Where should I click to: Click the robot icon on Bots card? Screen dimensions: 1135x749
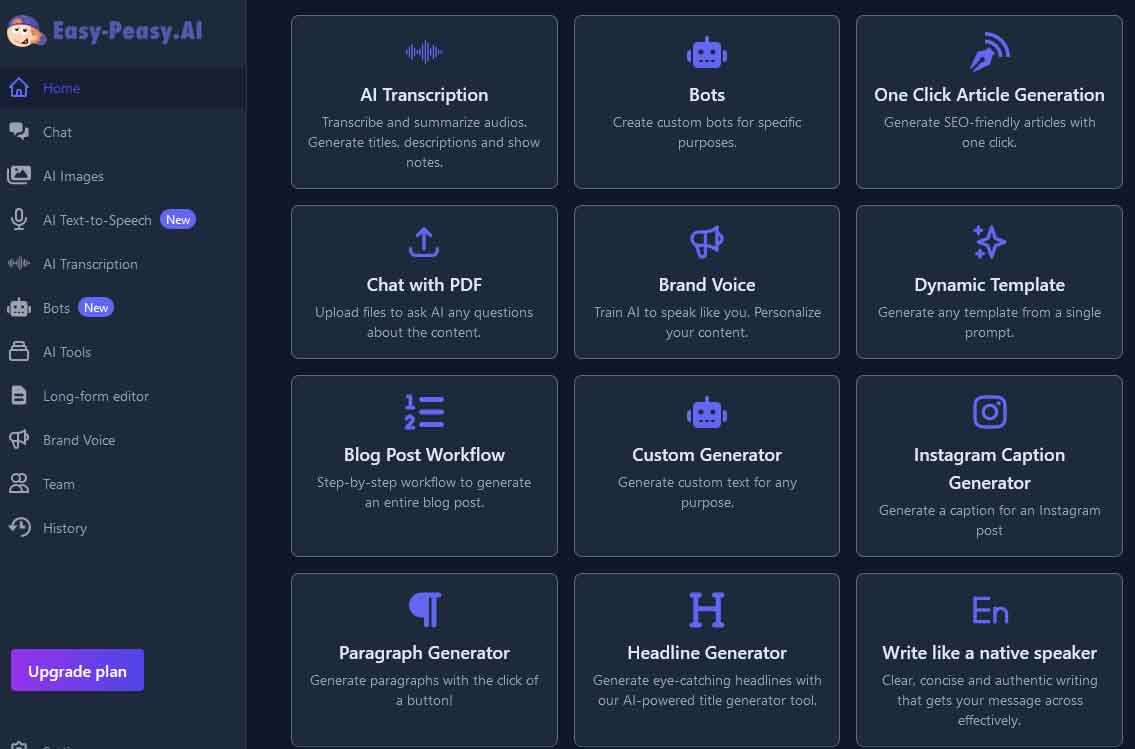(706, 54)
